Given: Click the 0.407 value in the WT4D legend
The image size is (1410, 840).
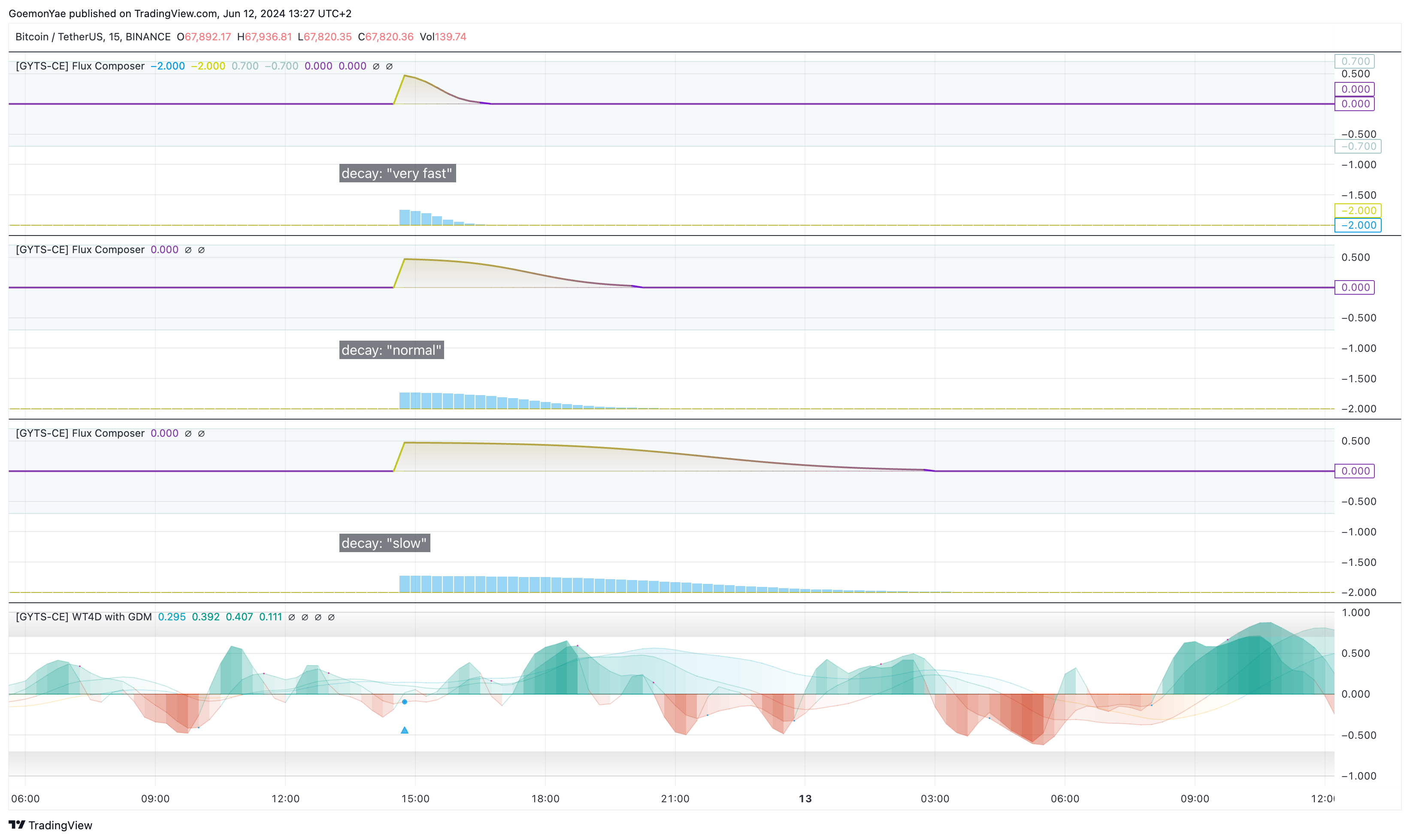Looking at the screenshot, I should 239,617.
